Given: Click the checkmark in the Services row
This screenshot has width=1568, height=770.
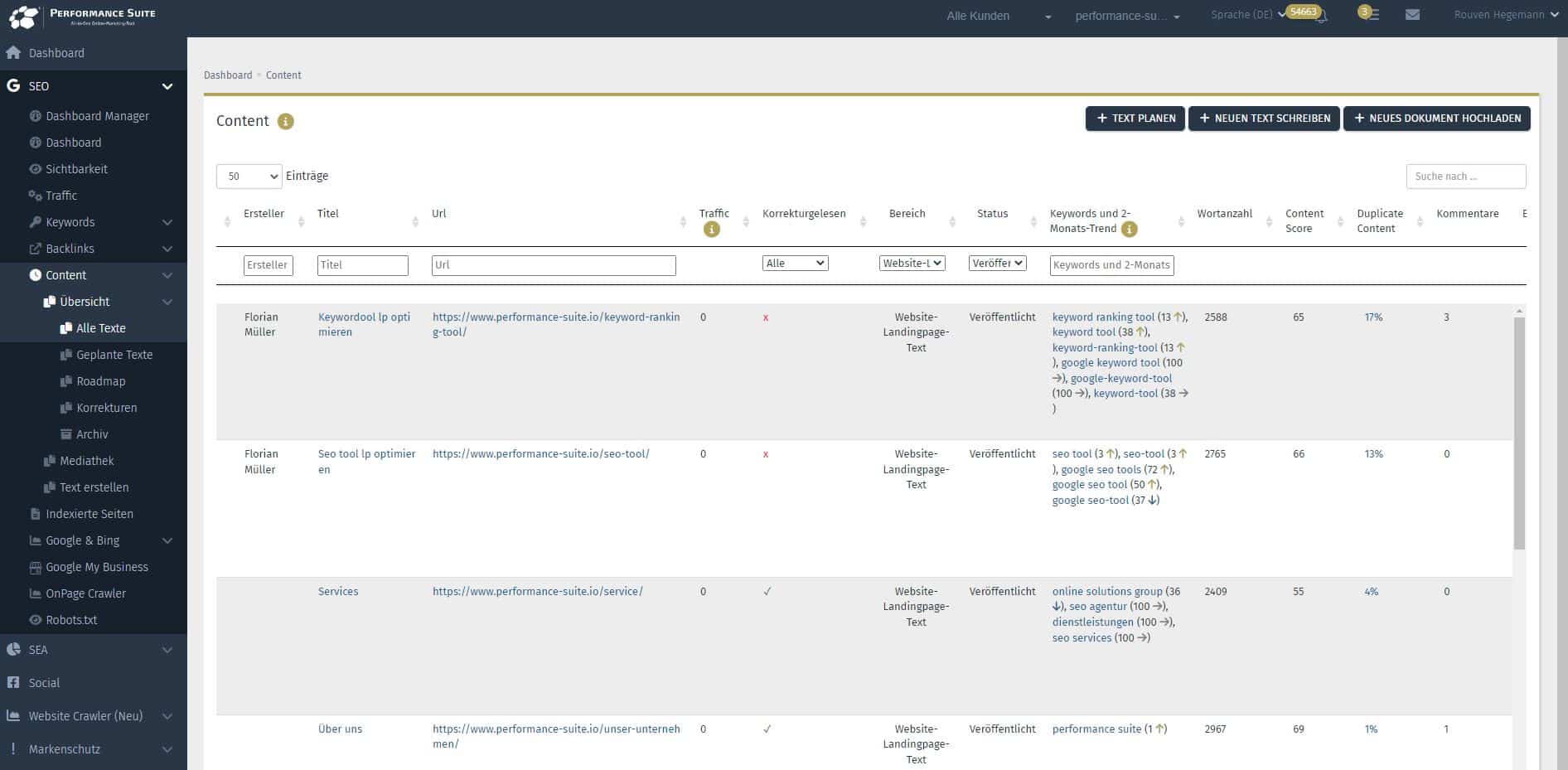Looking at the screenshot, I should [767, 592].
